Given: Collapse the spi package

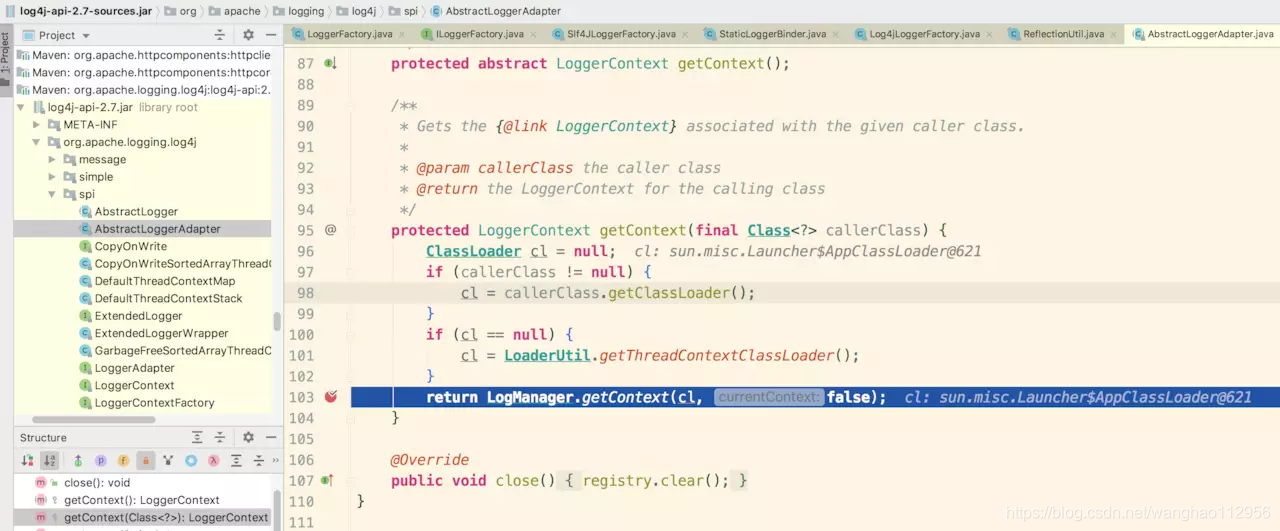Looking at the screenshot, I should (53, 194).
